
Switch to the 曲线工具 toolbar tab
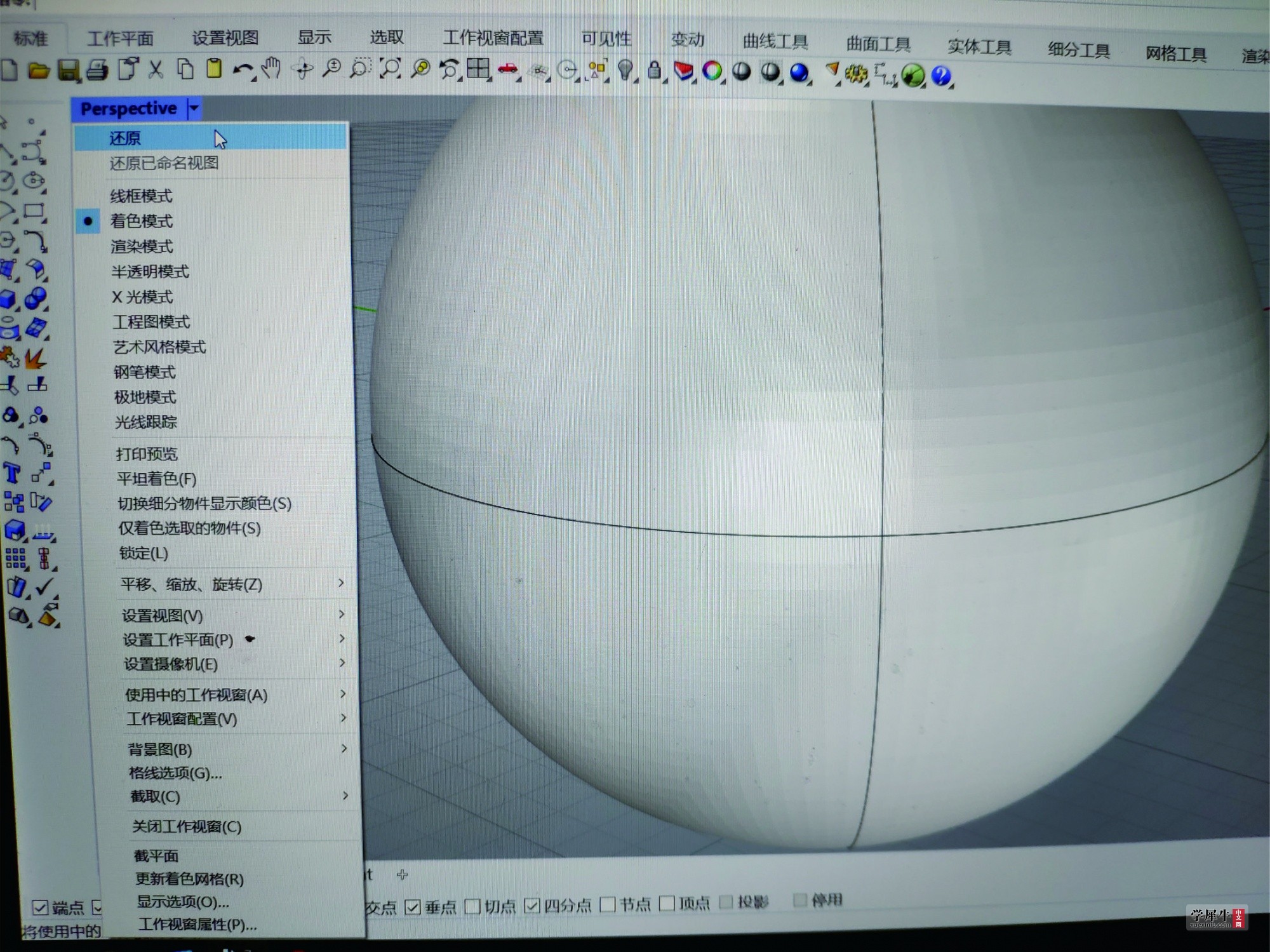(775, 42)
